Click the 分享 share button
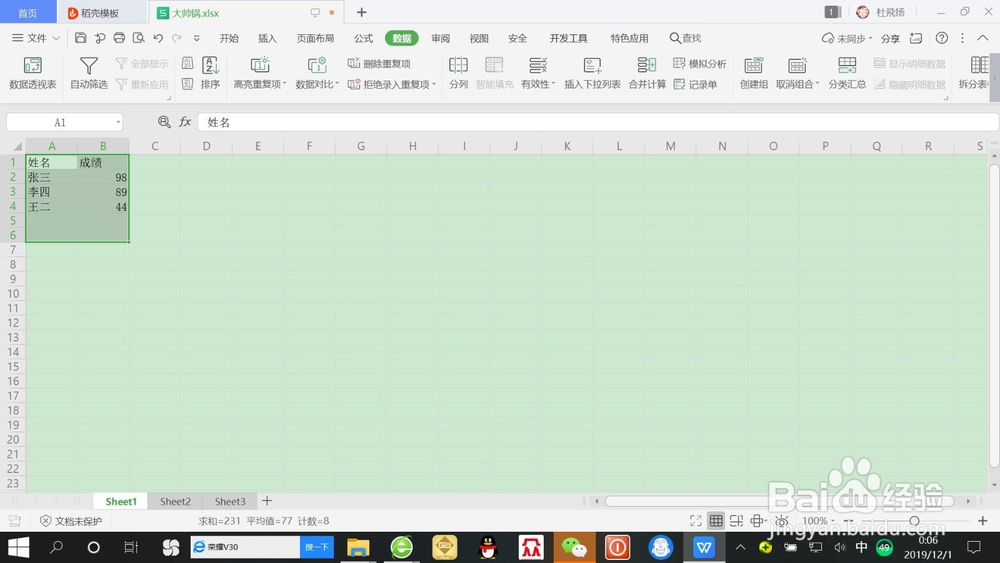The width and height of the screenshot is (1000, 563). click(x=890, y=38)
